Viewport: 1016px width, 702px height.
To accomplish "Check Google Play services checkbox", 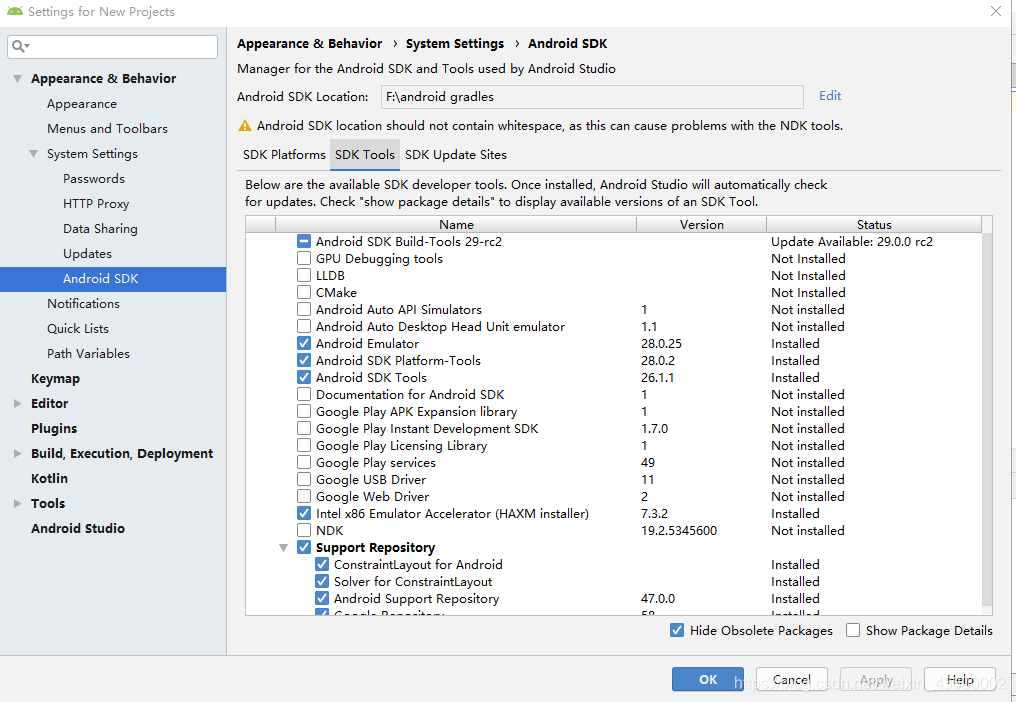I will tap(304, 462).
